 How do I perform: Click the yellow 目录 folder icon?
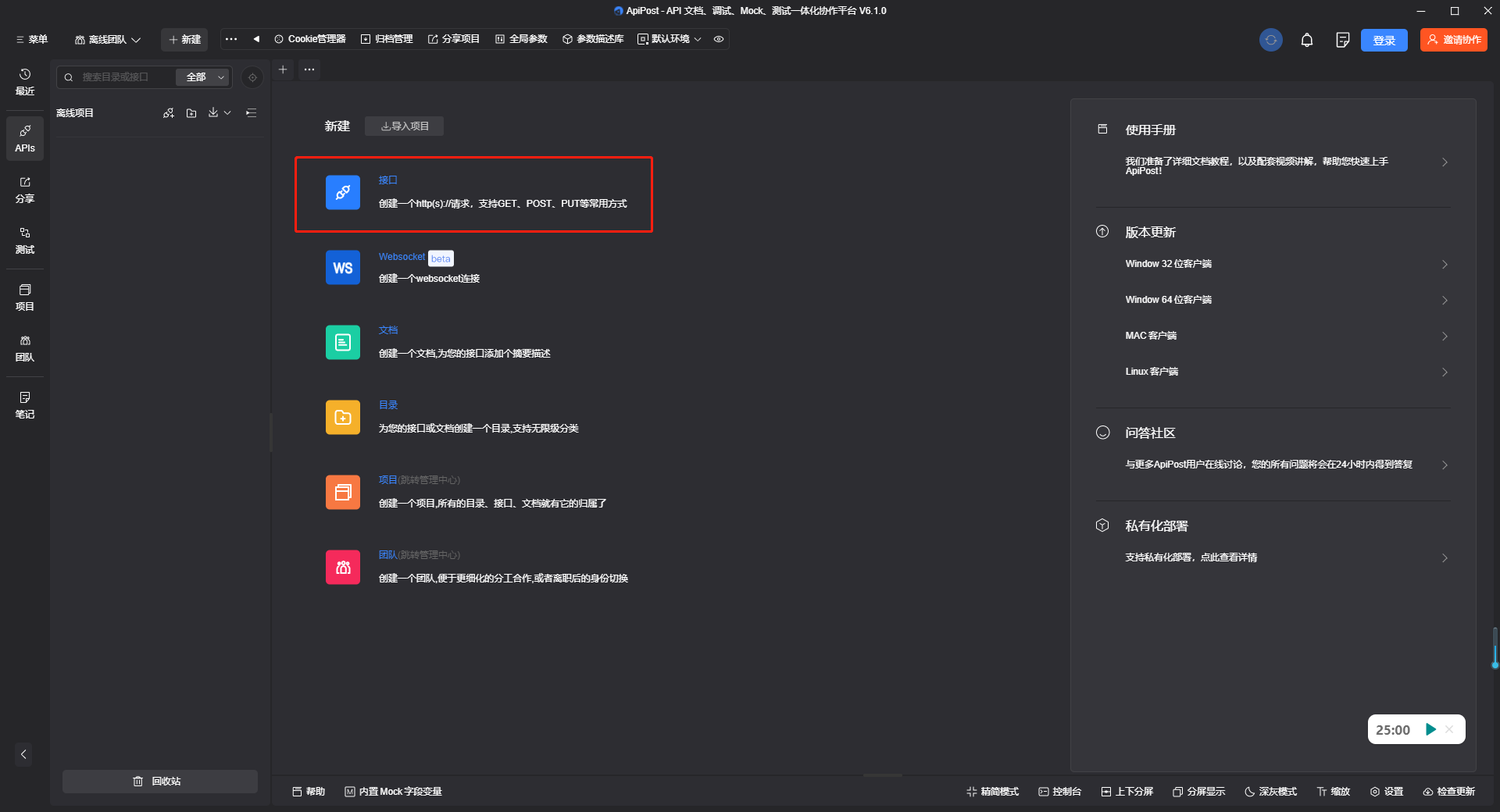tap(343, 417)
